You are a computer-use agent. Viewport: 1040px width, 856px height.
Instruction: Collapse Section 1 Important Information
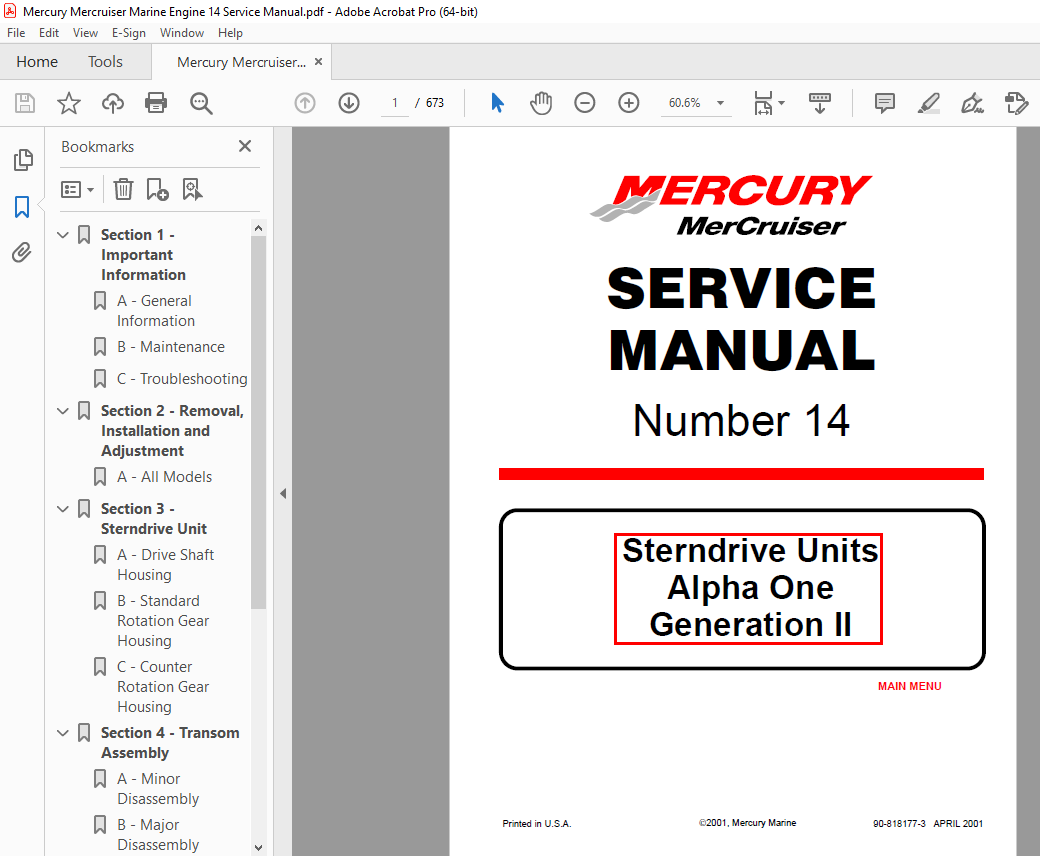[x=63, y=235]
